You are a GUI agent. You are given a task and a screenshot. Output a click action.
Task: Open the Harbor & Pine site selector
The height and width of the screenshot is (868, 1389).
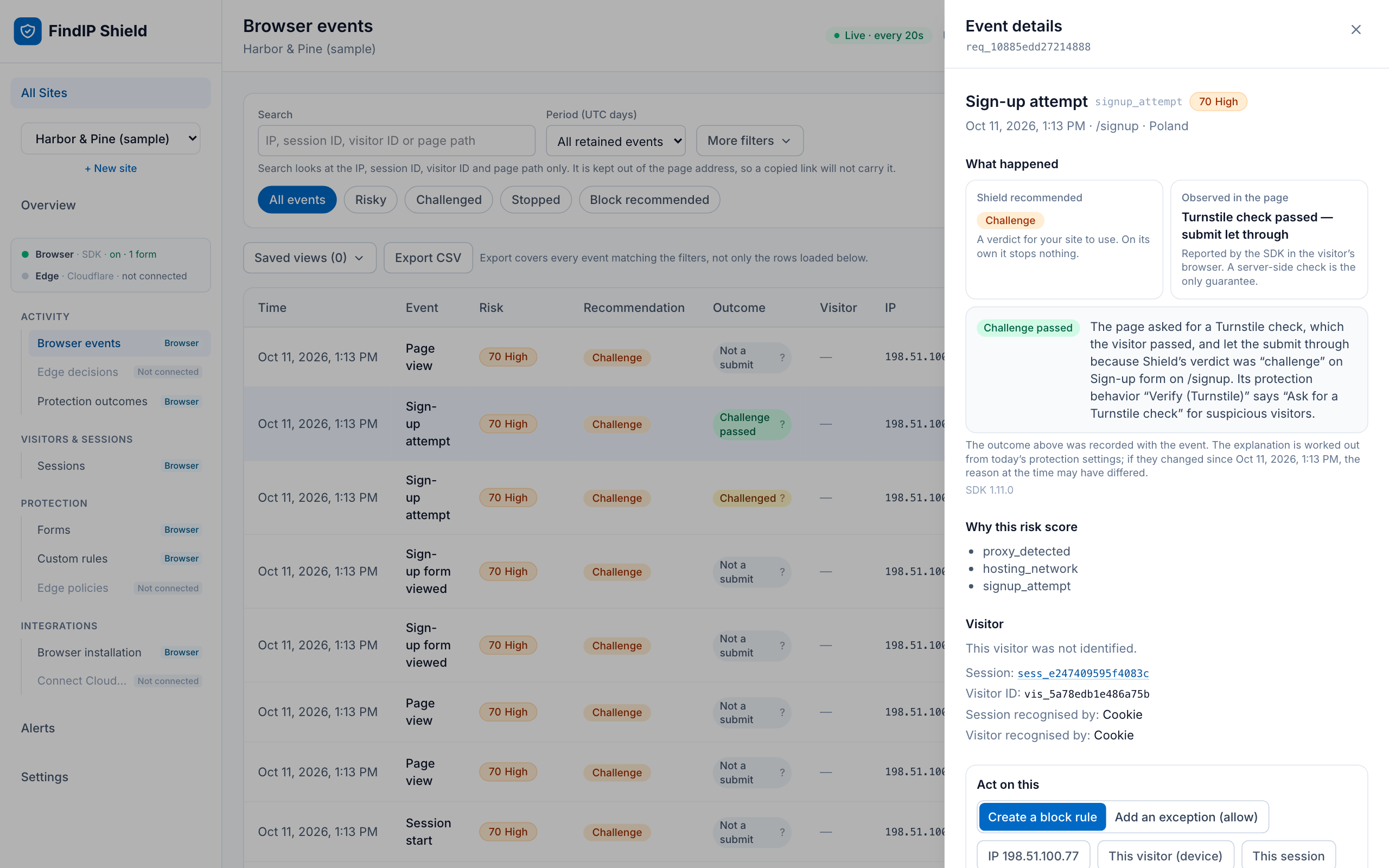coord(111,138)
